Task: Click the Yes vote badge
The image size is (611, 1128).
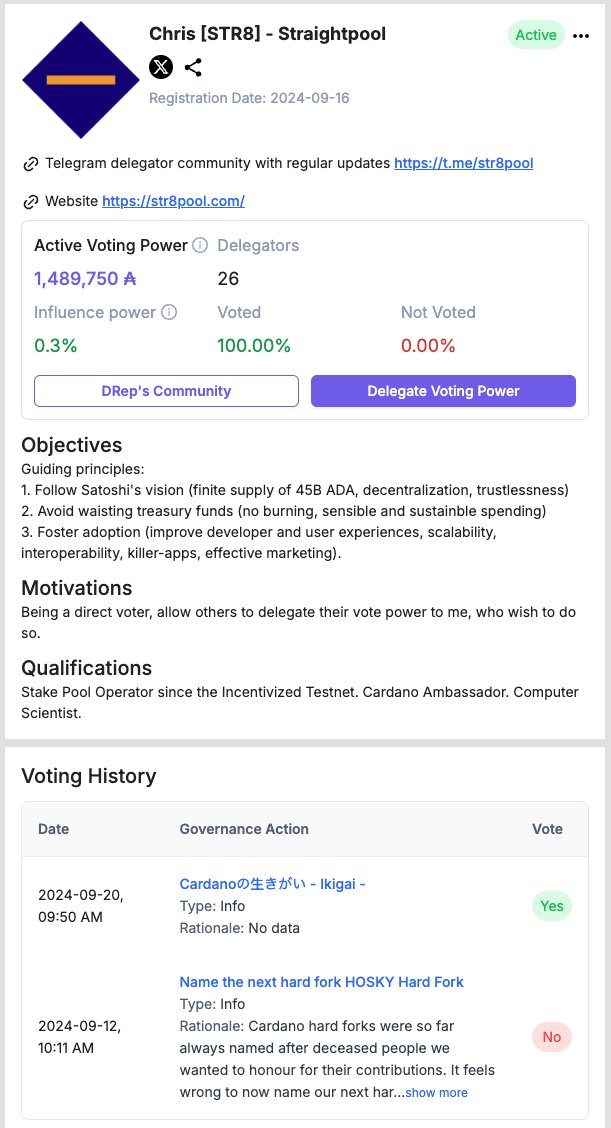Action: [551, 906]
